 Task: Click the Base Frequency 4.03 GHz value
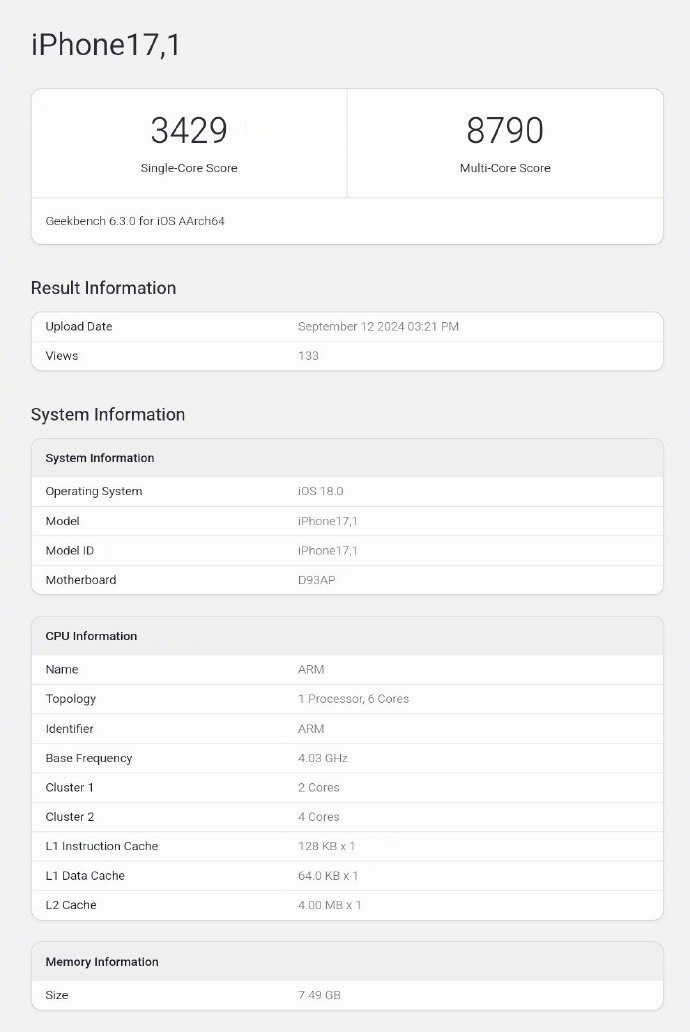(322, 758)
